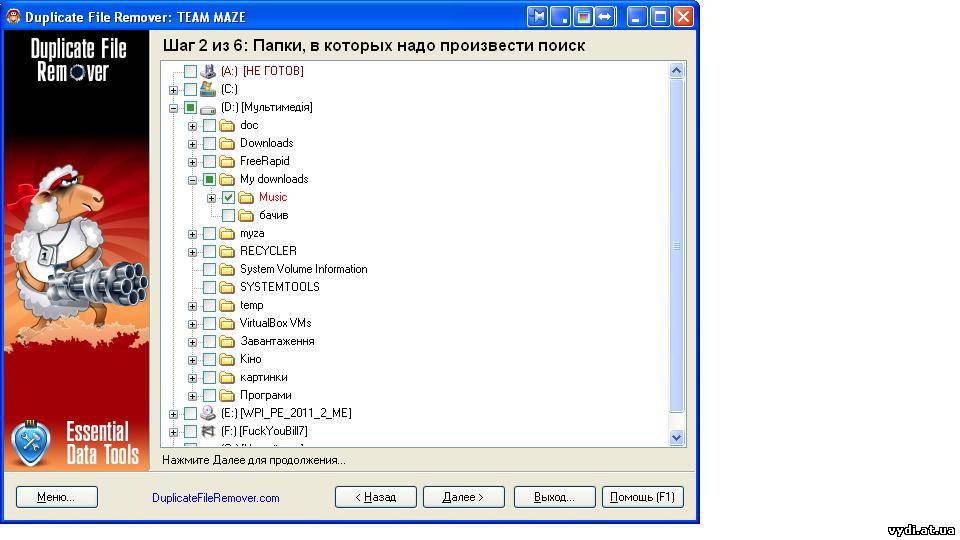Click the C: system drive icon

click(208, 89)
